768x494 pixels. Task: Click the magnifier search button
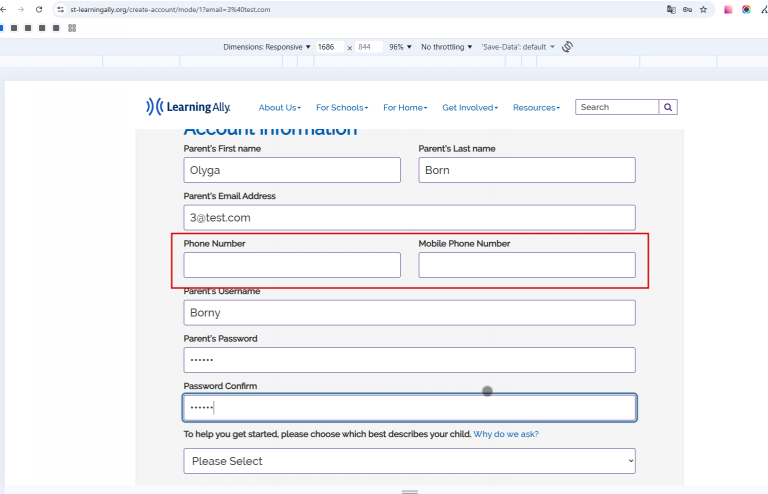point(668,107)
